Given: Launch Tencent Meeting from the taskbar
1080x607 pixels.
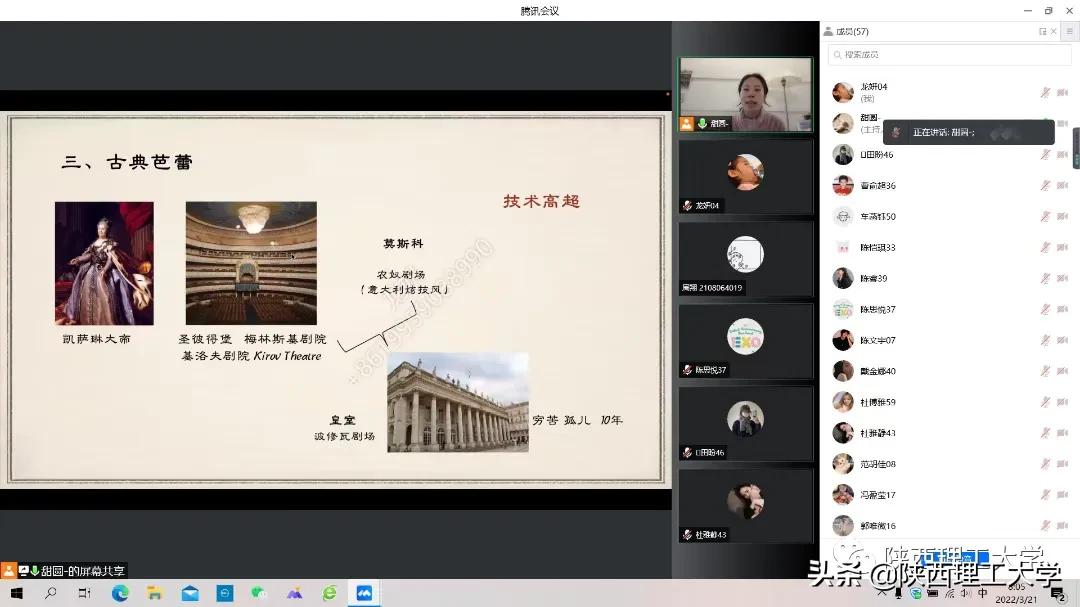Looking at the screenshot, I should [364, 593].
